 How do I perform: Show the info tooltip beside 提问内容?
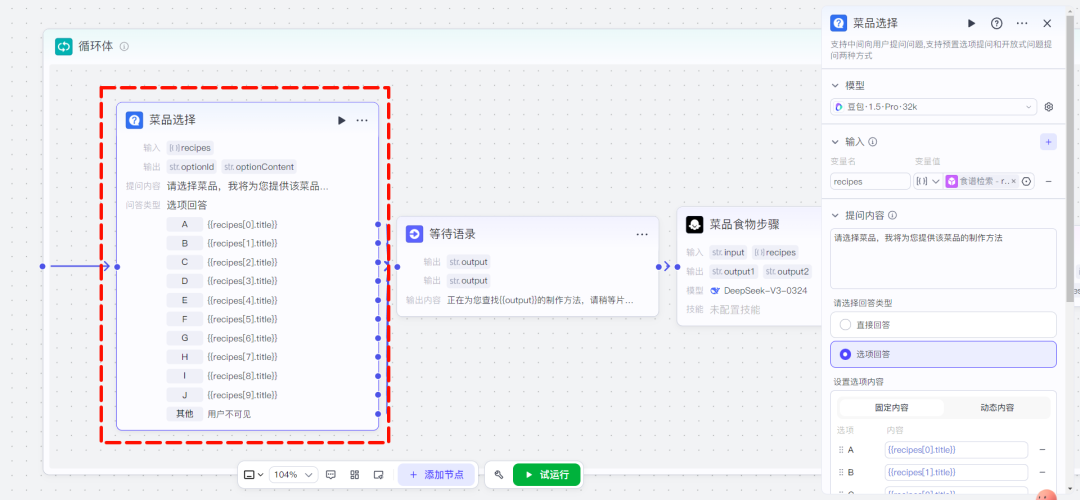click(893, 215)
